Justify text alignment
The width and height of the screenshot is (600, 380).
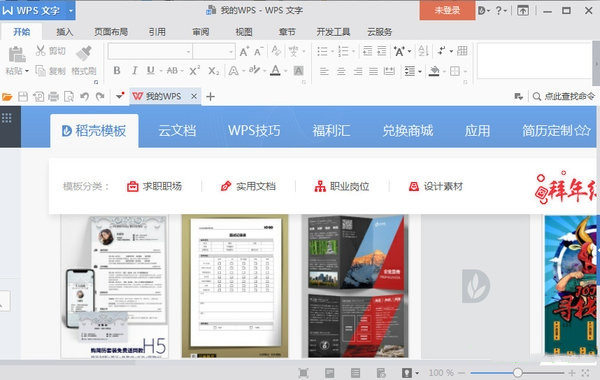(373, 71)
